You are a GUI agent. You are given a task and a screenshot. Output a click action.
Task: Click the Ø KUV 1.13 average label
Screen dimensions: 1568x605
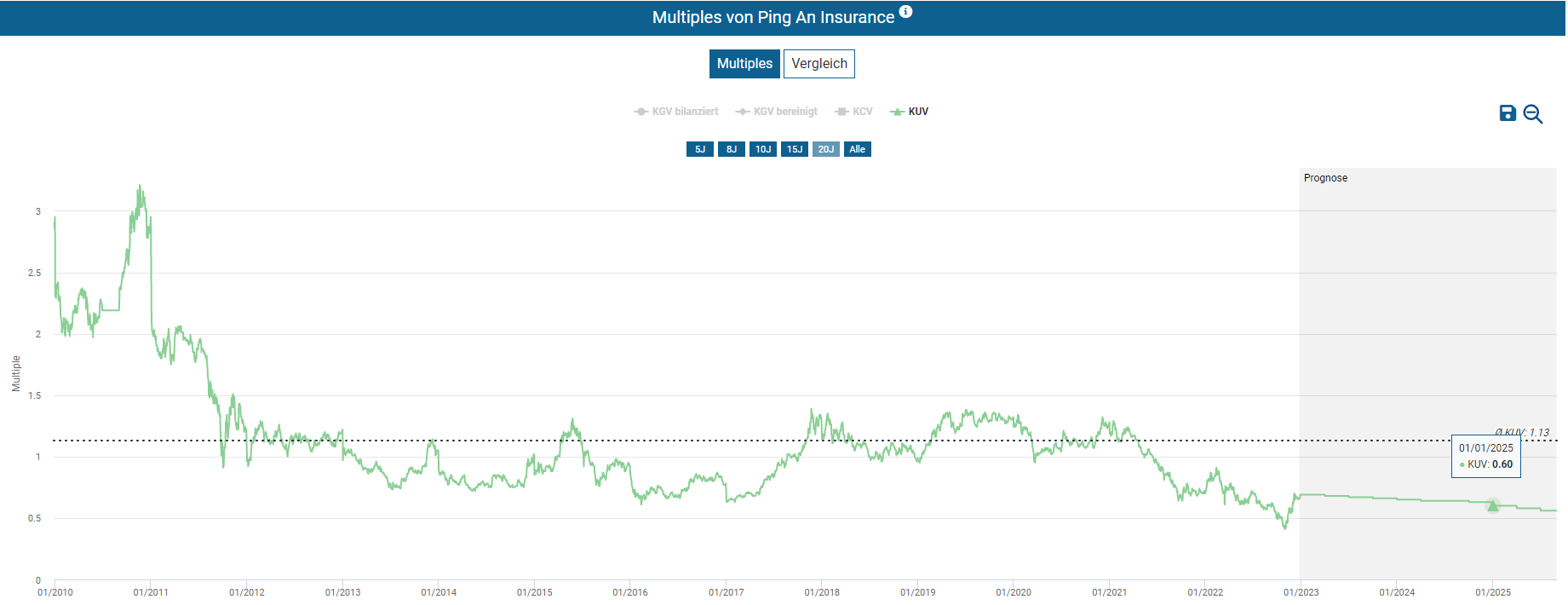(x=1521, y=432)
